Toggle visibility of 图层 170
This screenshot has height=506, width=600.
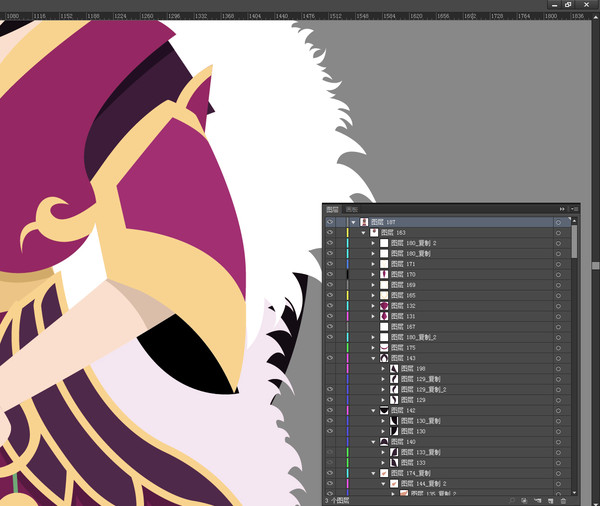(x=330, y=274)
